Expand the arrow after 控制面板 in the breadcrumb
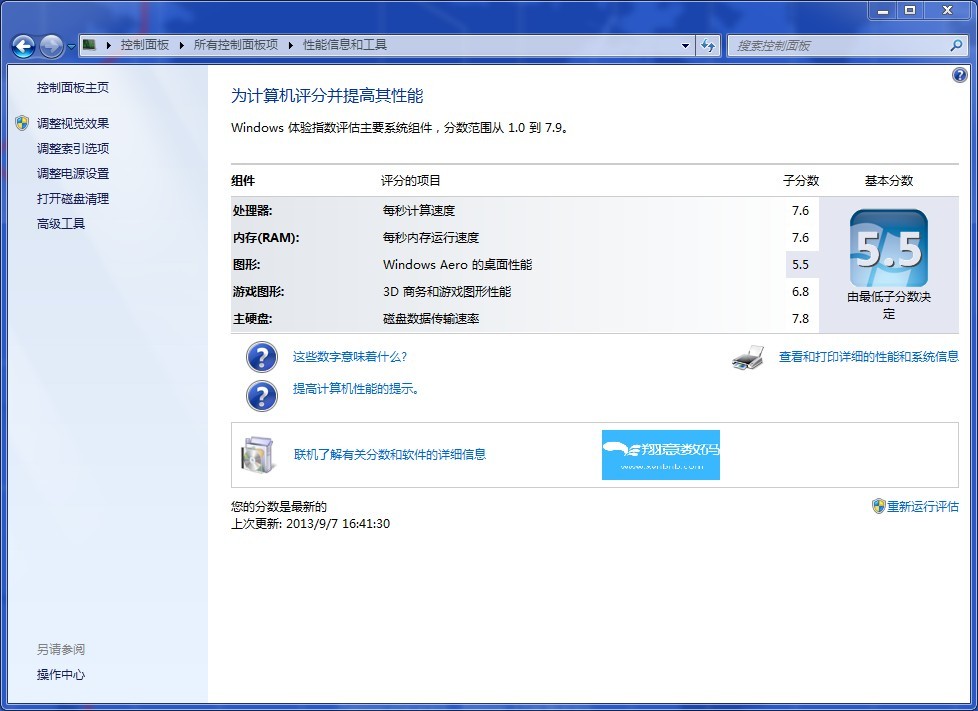 (182, 45)
